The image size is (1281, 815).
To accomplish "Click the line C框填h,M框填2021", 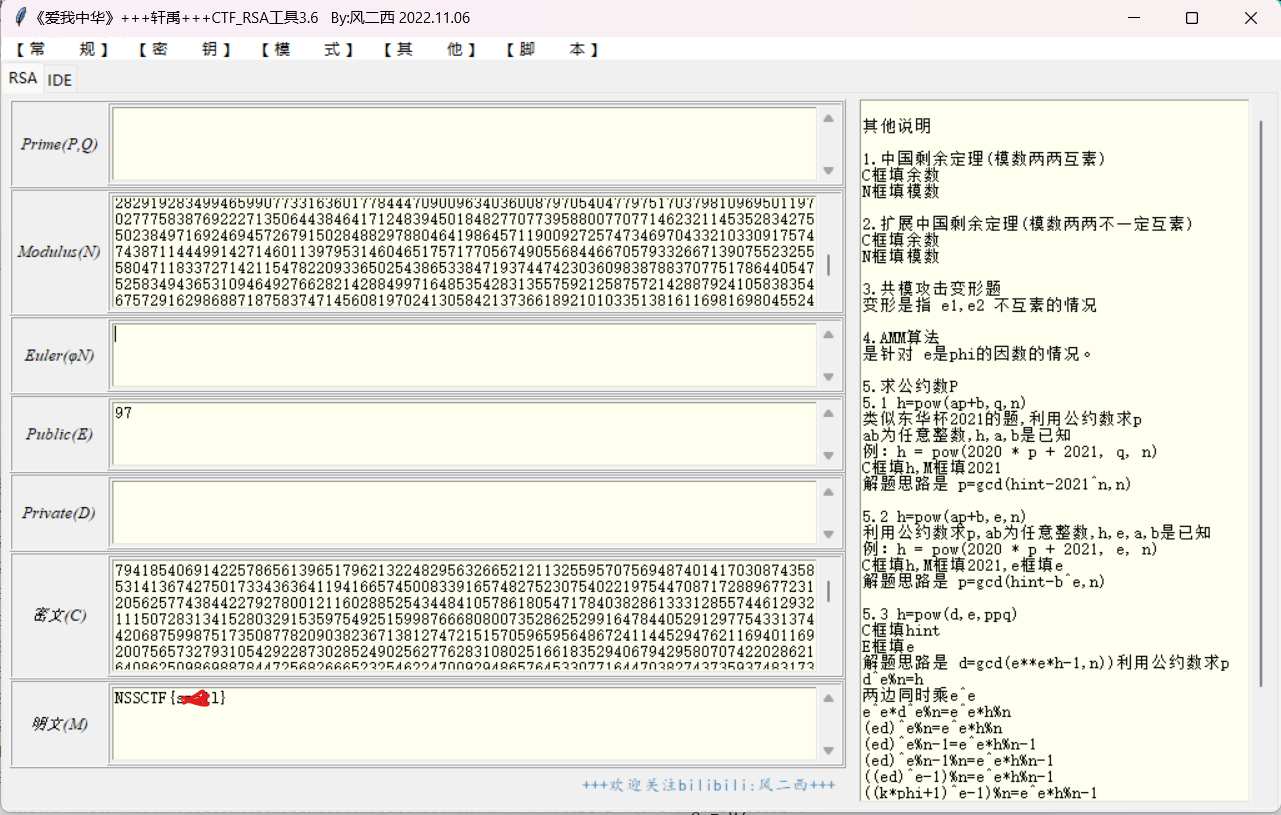I will point(932,467).
